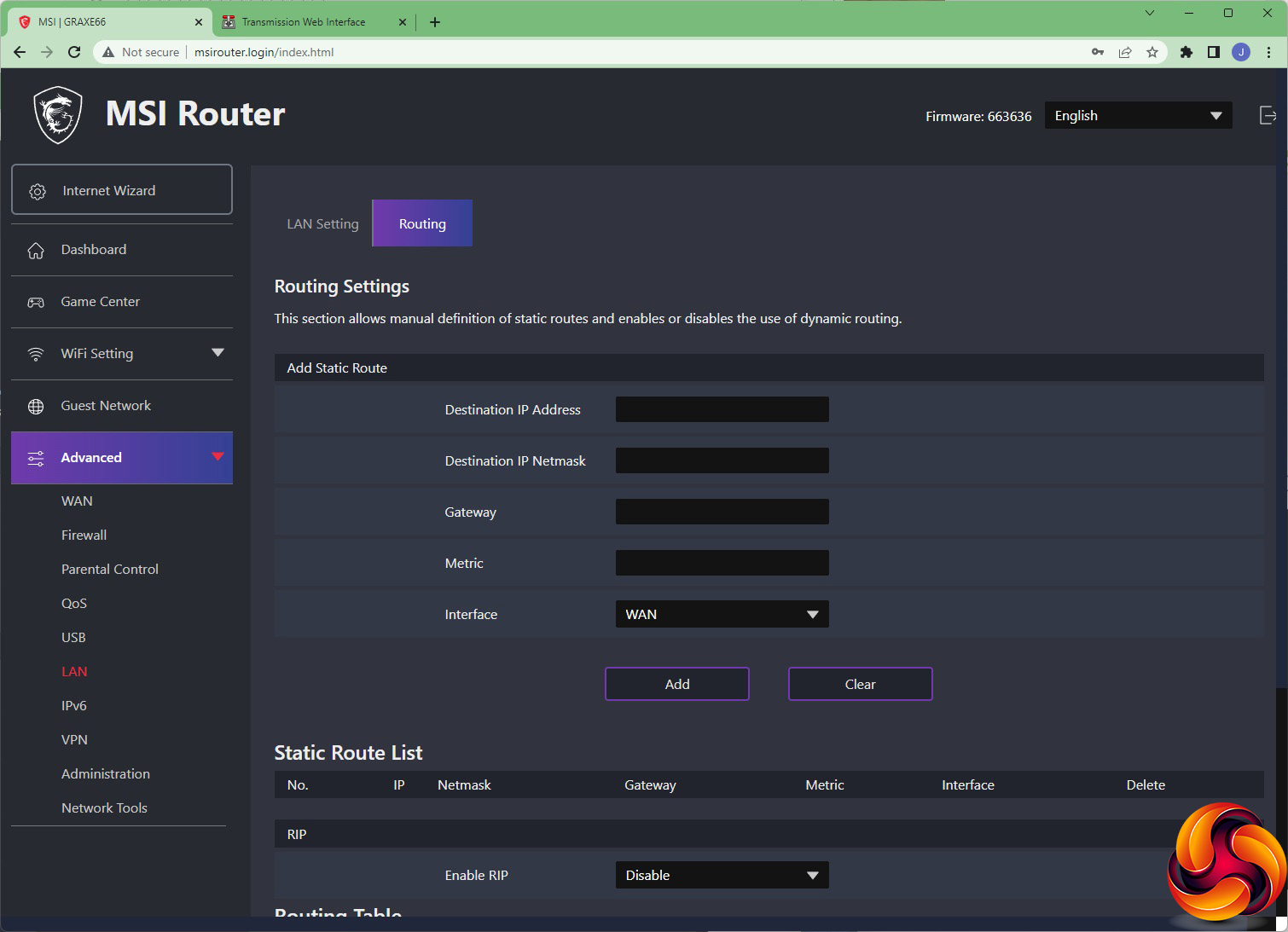This screenshot has height=932, width=1288.
Task: Expand the WiFi Setting submenu arrow
Action: click(x=218, y=353)
